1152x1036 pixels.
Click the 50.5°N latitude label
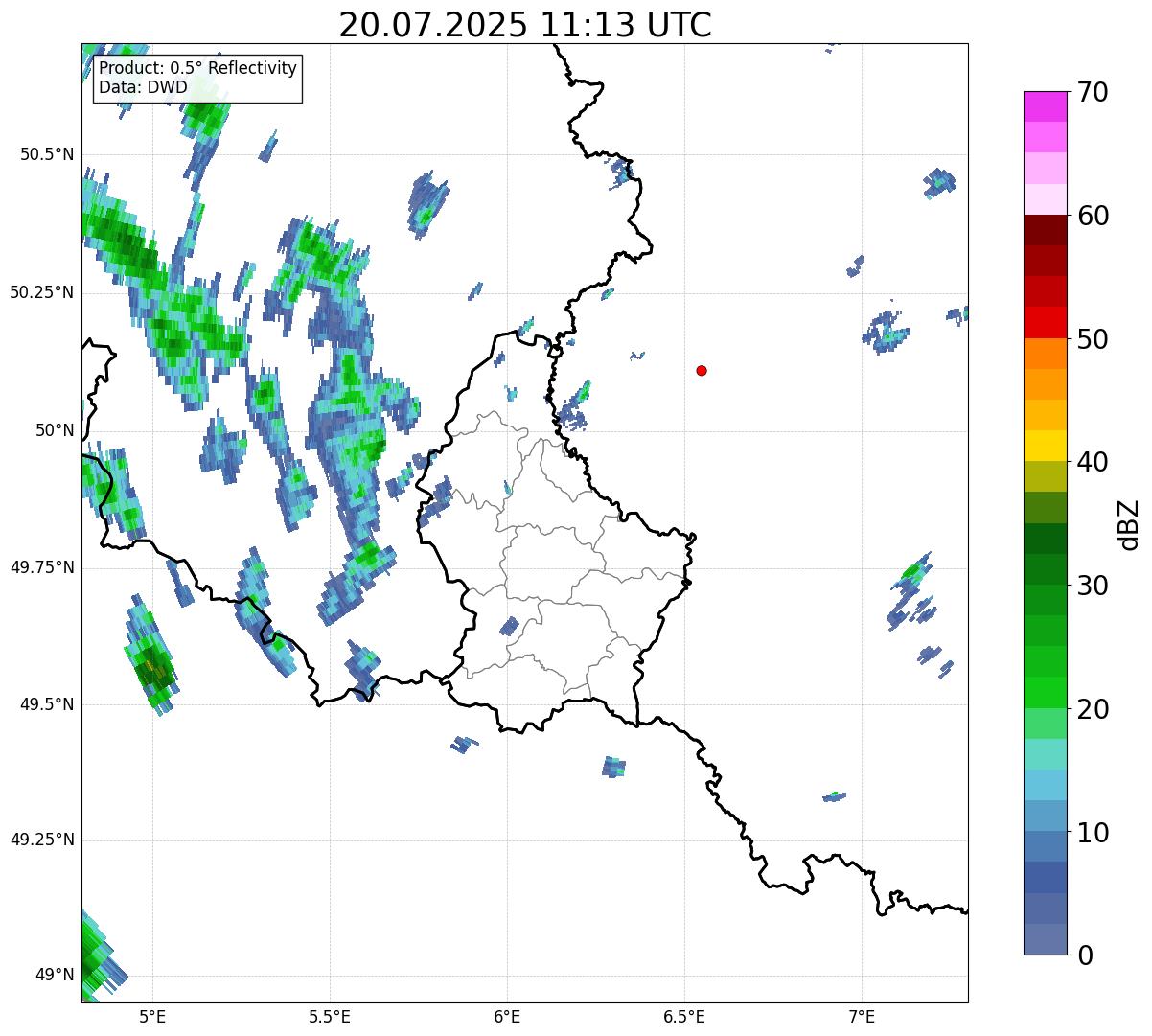click(46, 154)
